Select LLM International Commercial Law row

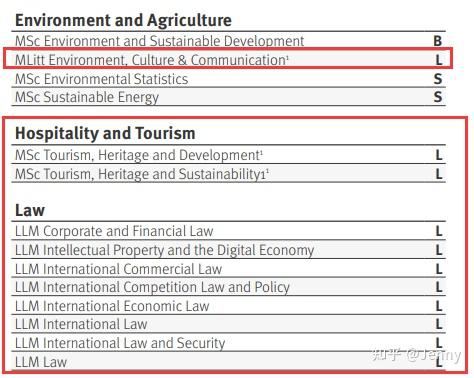(228, 269)
